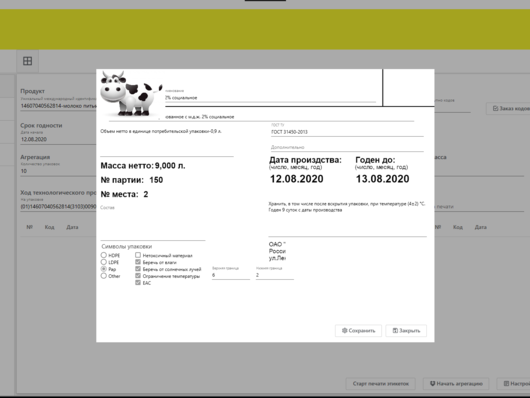Click the 'Сохранить' save button

[358, 331]
